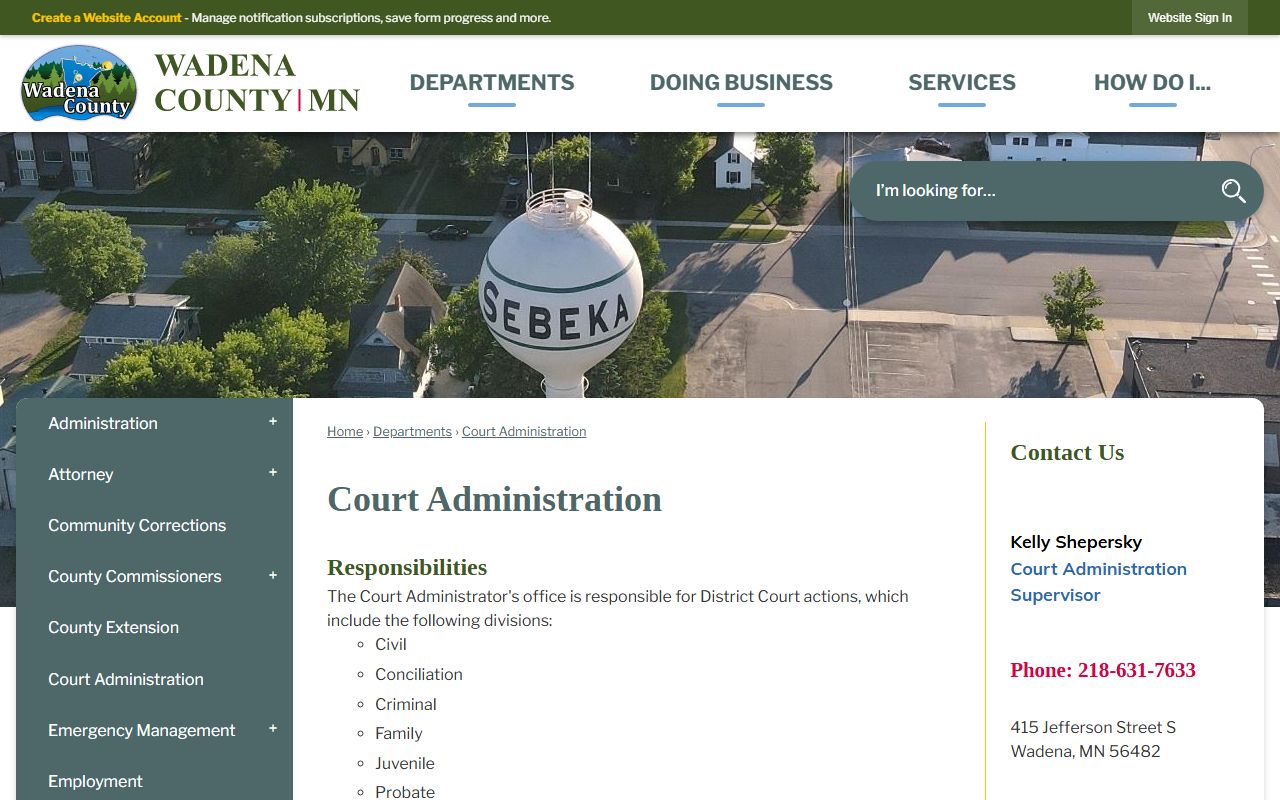Click the 415 Jefferson Street S address
Image resolution: width=1280 pixels, height=800 pixels.
[x=1093, y=727]
